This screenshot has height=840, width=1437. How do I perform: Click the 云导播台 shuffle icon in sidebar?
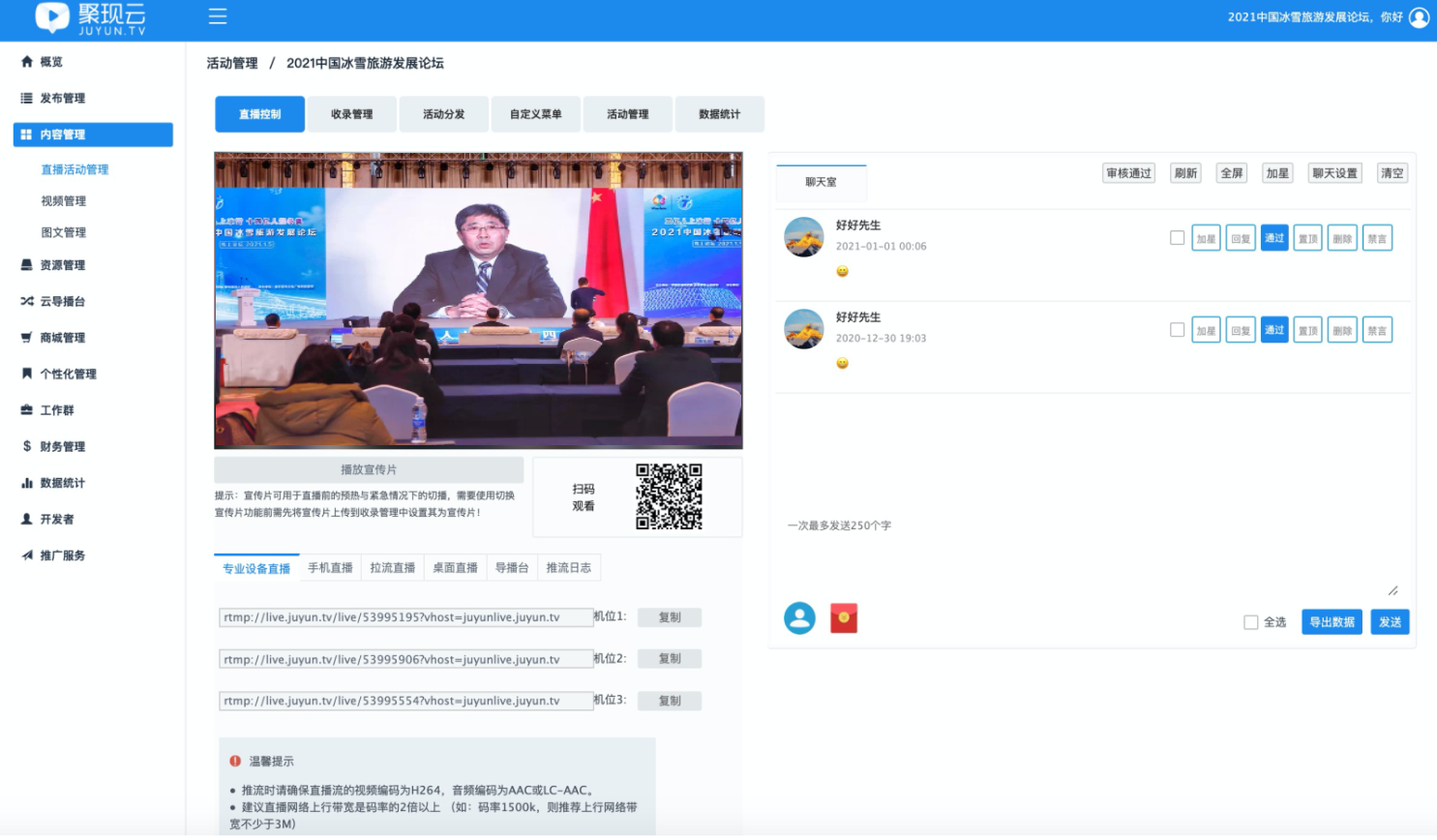27,301
